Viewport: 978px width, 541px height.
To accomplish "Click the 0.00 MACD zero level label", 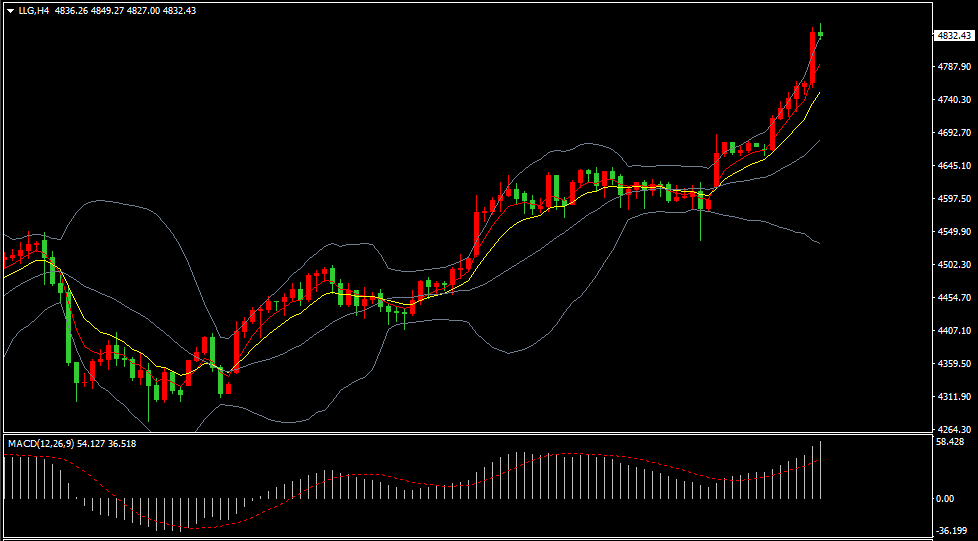I will 944,498.
